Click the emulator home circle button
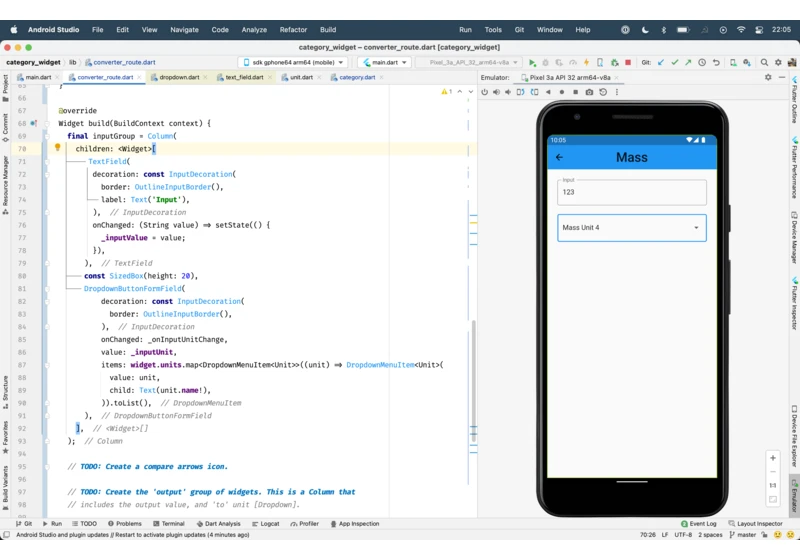This screenshot has height=560, width=800. tap(562, 92)
